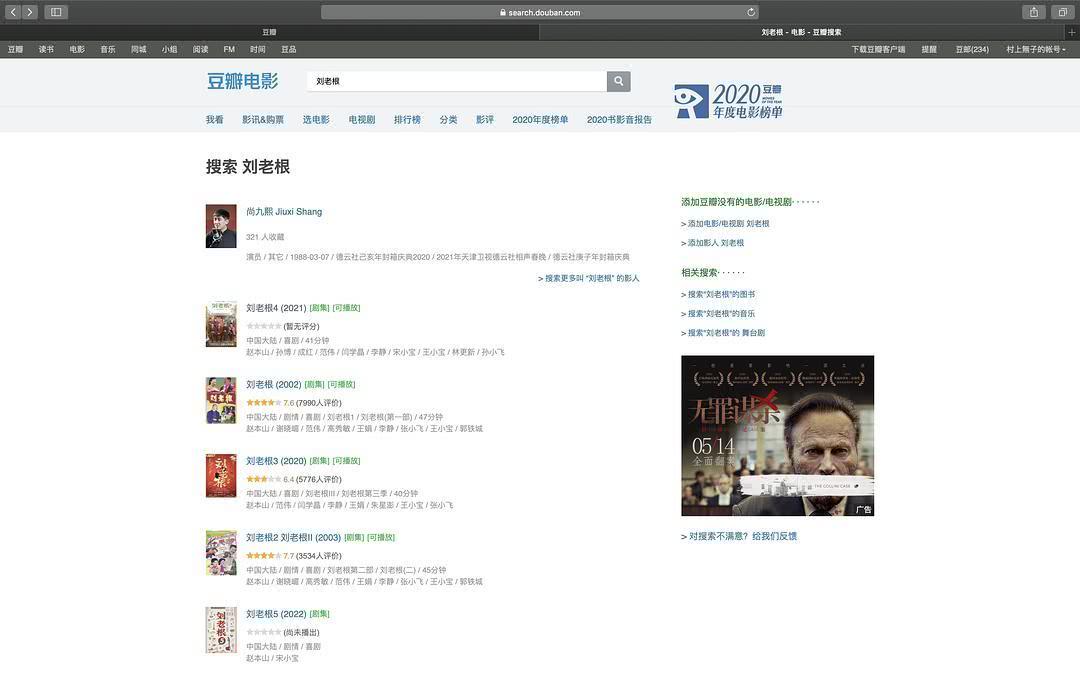
Task: Open the Safari share button
Action: (x=1034, y=12)
